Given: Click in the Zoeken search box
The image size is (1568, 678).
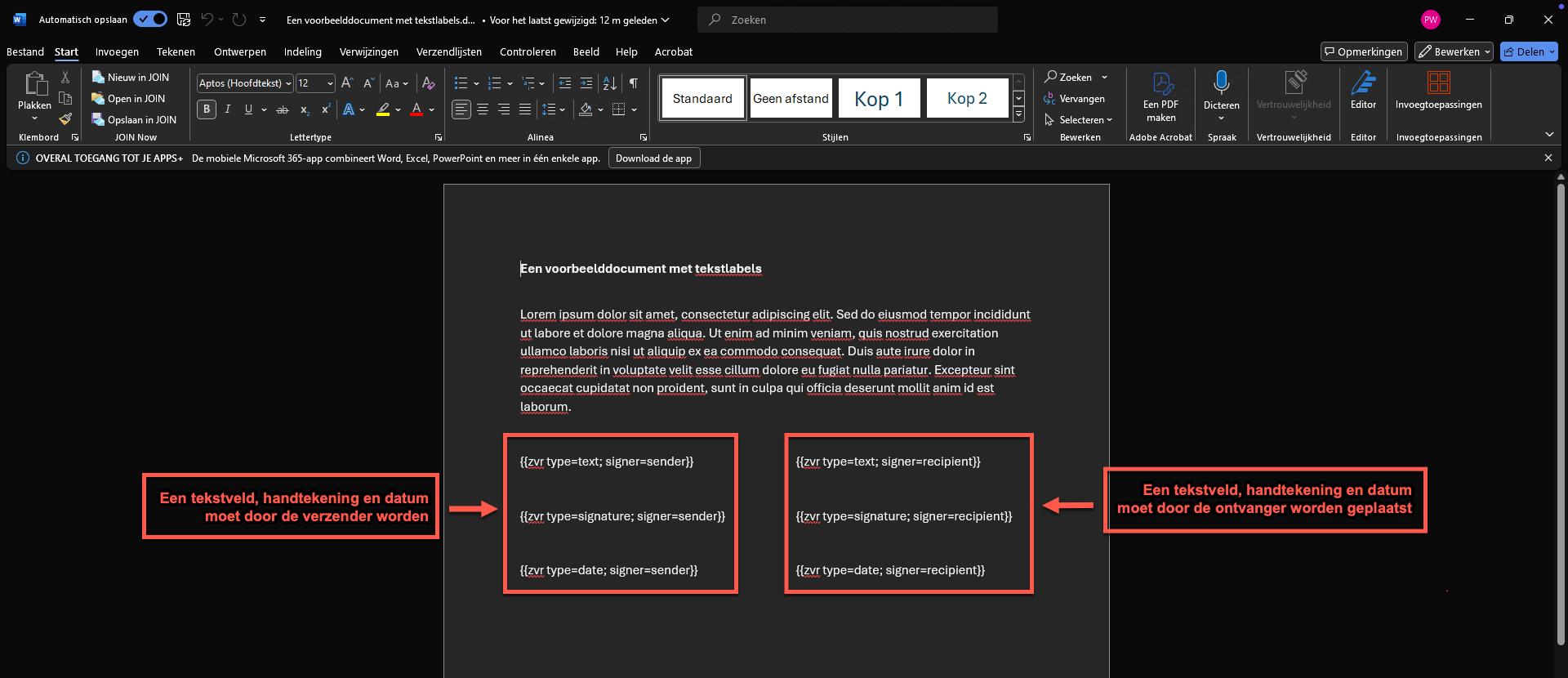Looking at the screenshot, I should click(x=849, y=20).
